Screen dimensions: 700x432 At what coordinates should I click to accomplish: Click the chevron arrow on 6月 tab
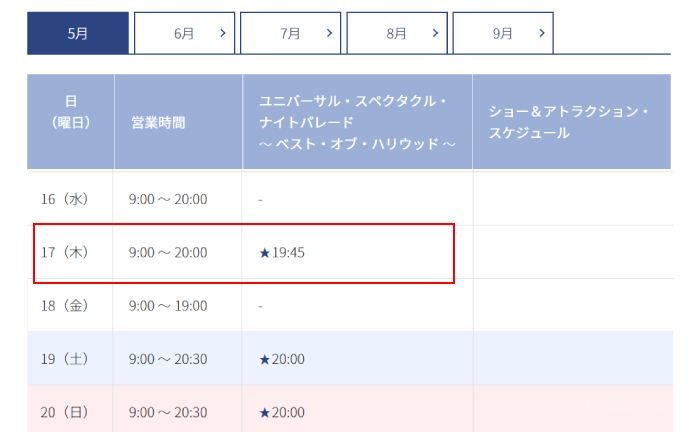click(x=222, y=33)
